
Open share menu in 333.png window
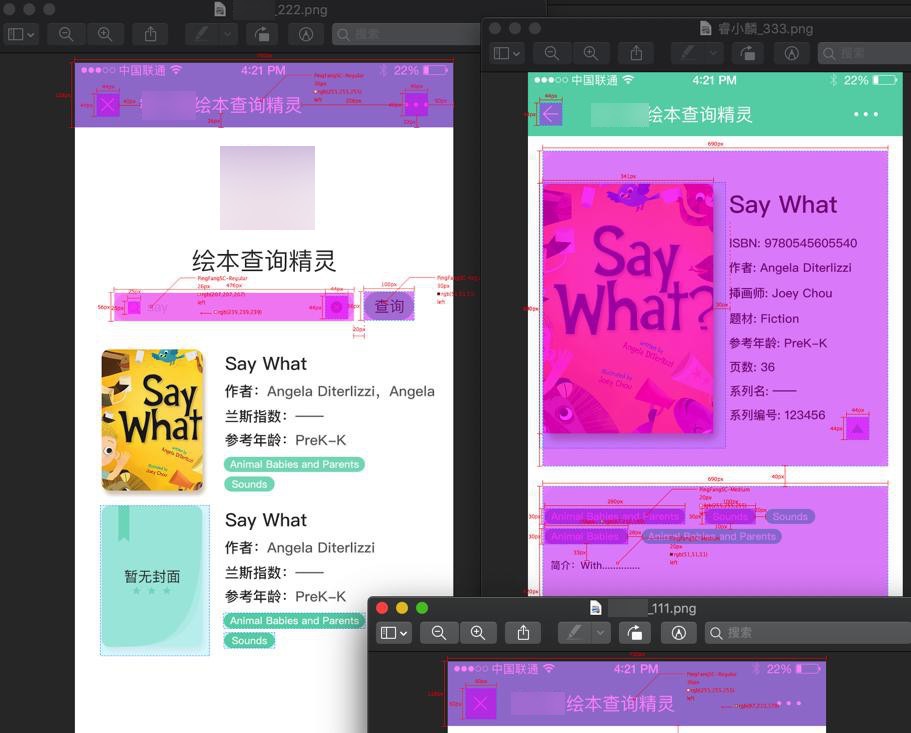(636, 53)
